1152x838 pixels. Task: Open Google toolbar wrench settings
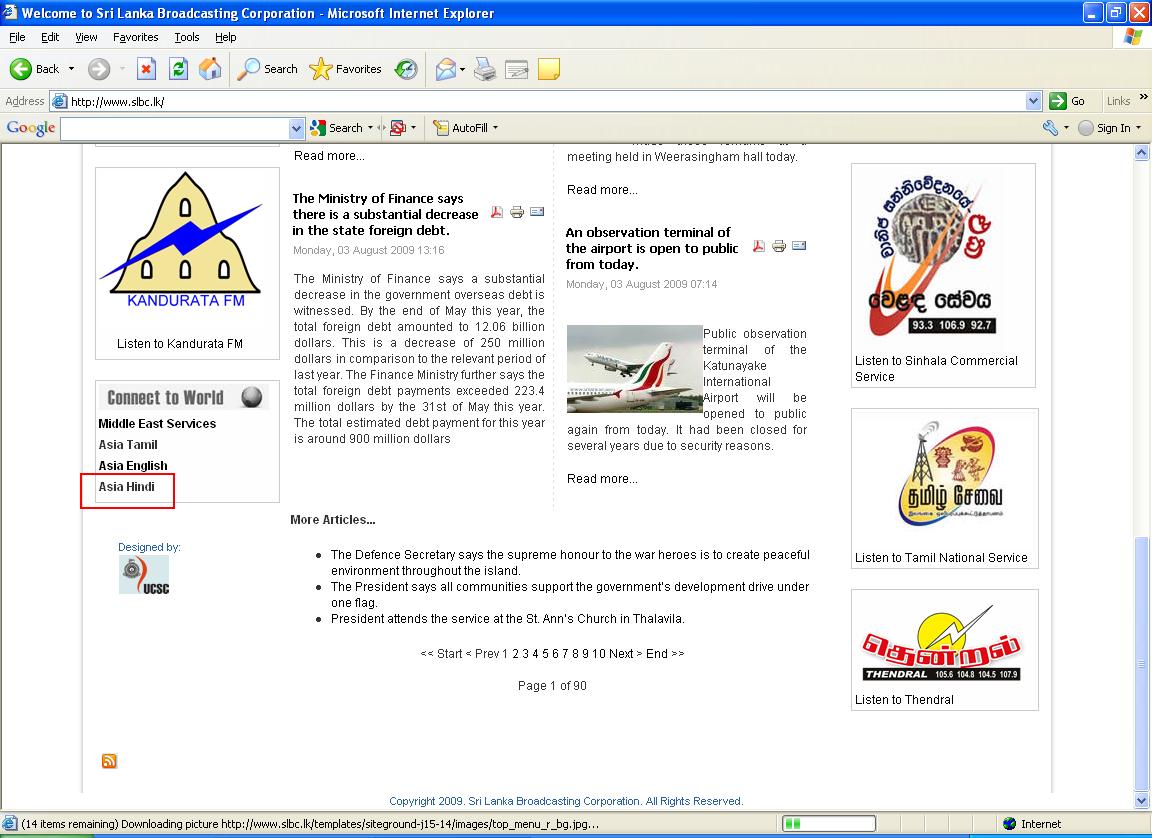(1051, 128)
